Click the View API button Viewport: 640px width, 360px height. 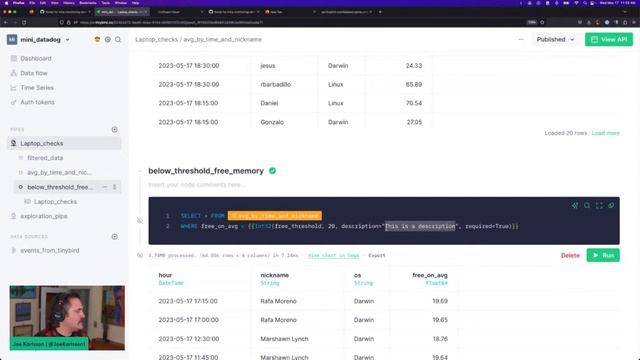coord(609,40)
